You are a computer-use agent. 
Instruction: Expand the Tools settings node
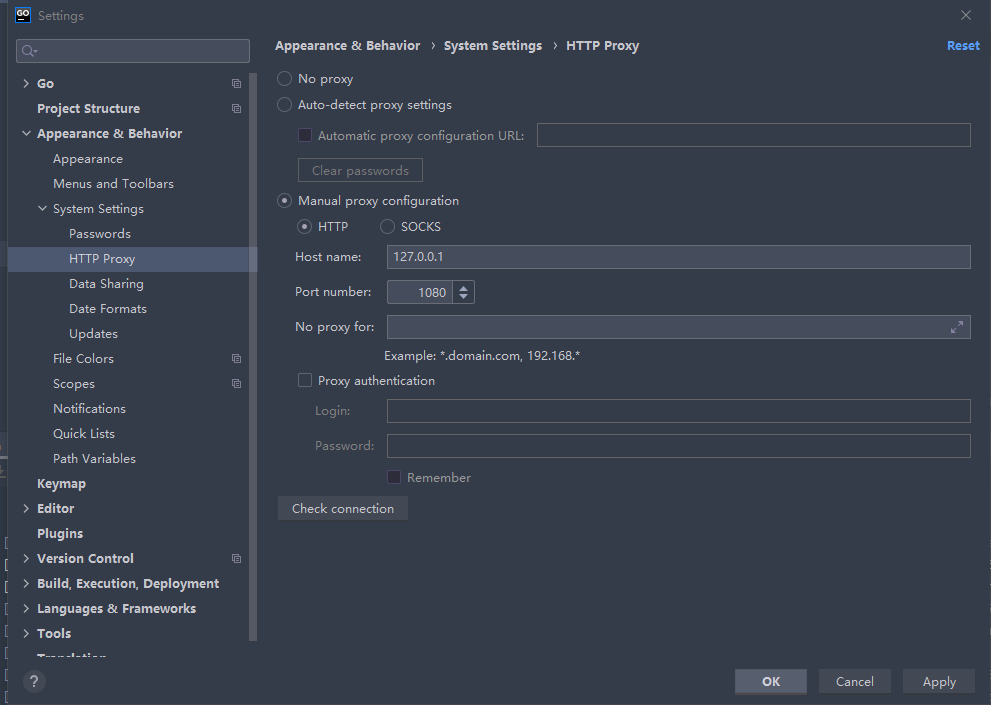26,634
